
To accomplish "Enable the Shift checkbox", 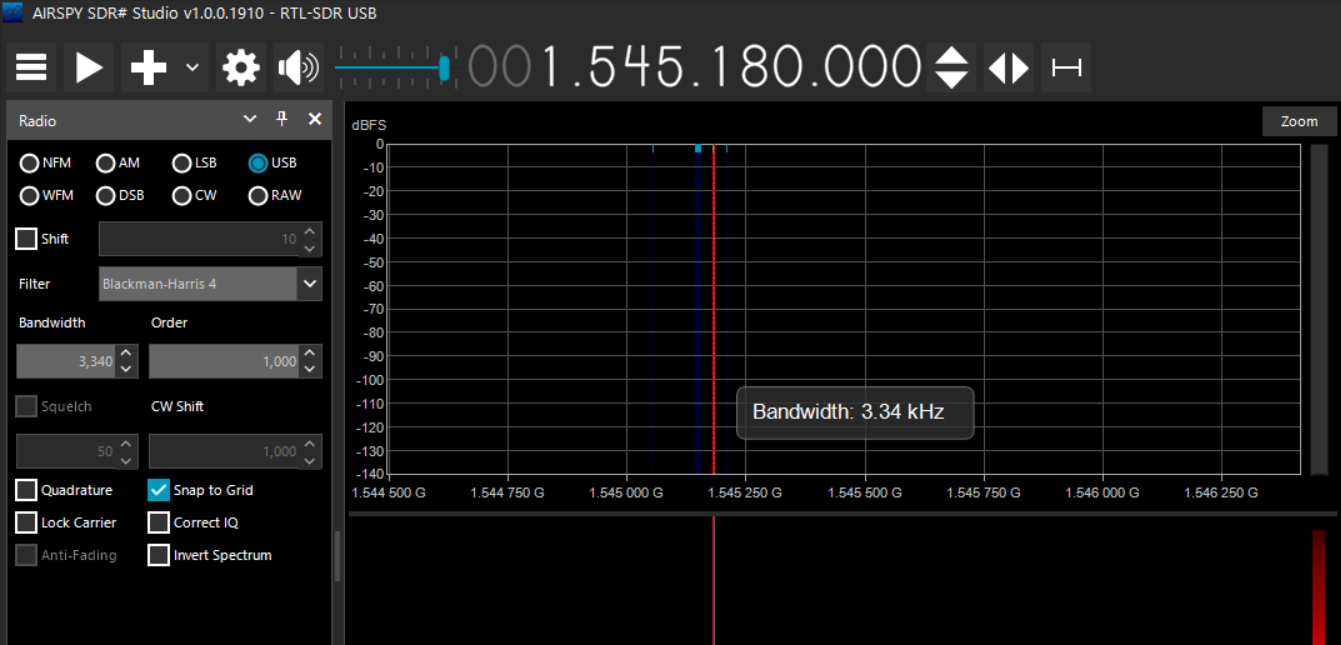I will (x=26, y=239).
